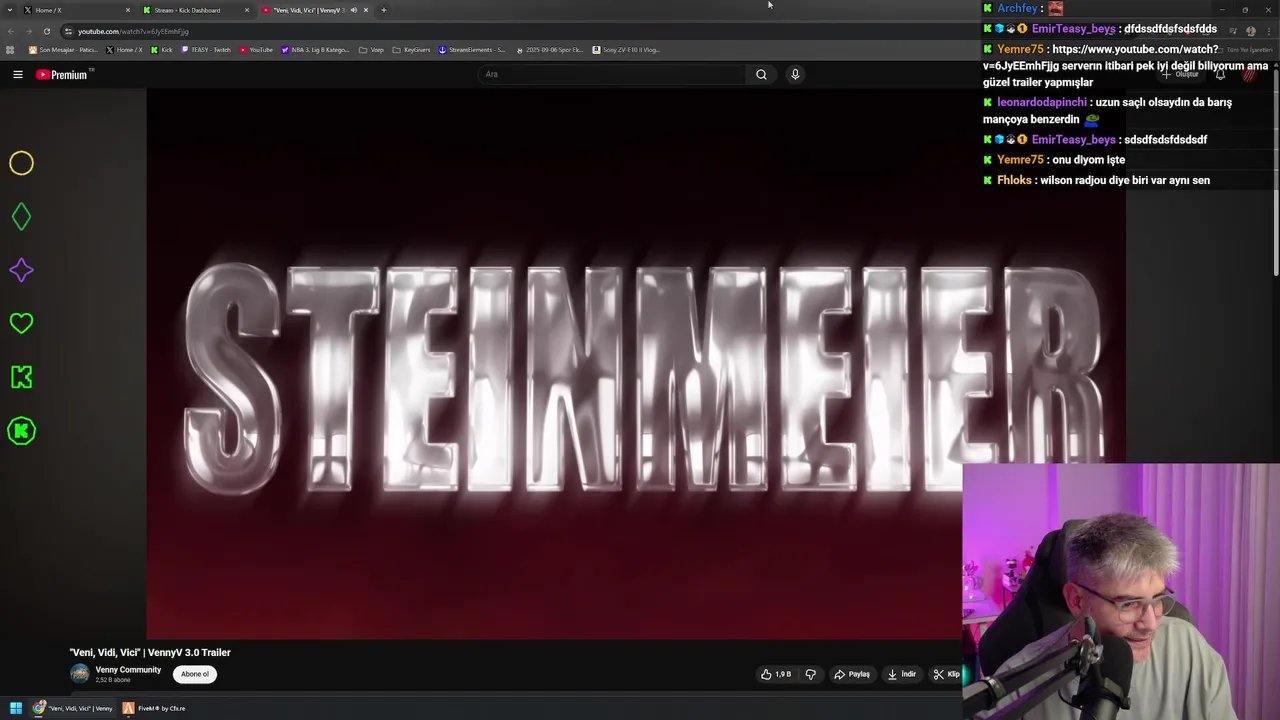Screen dimensions: 1280x720
Task: Go forward in browser history
Action: coord(29,31)
